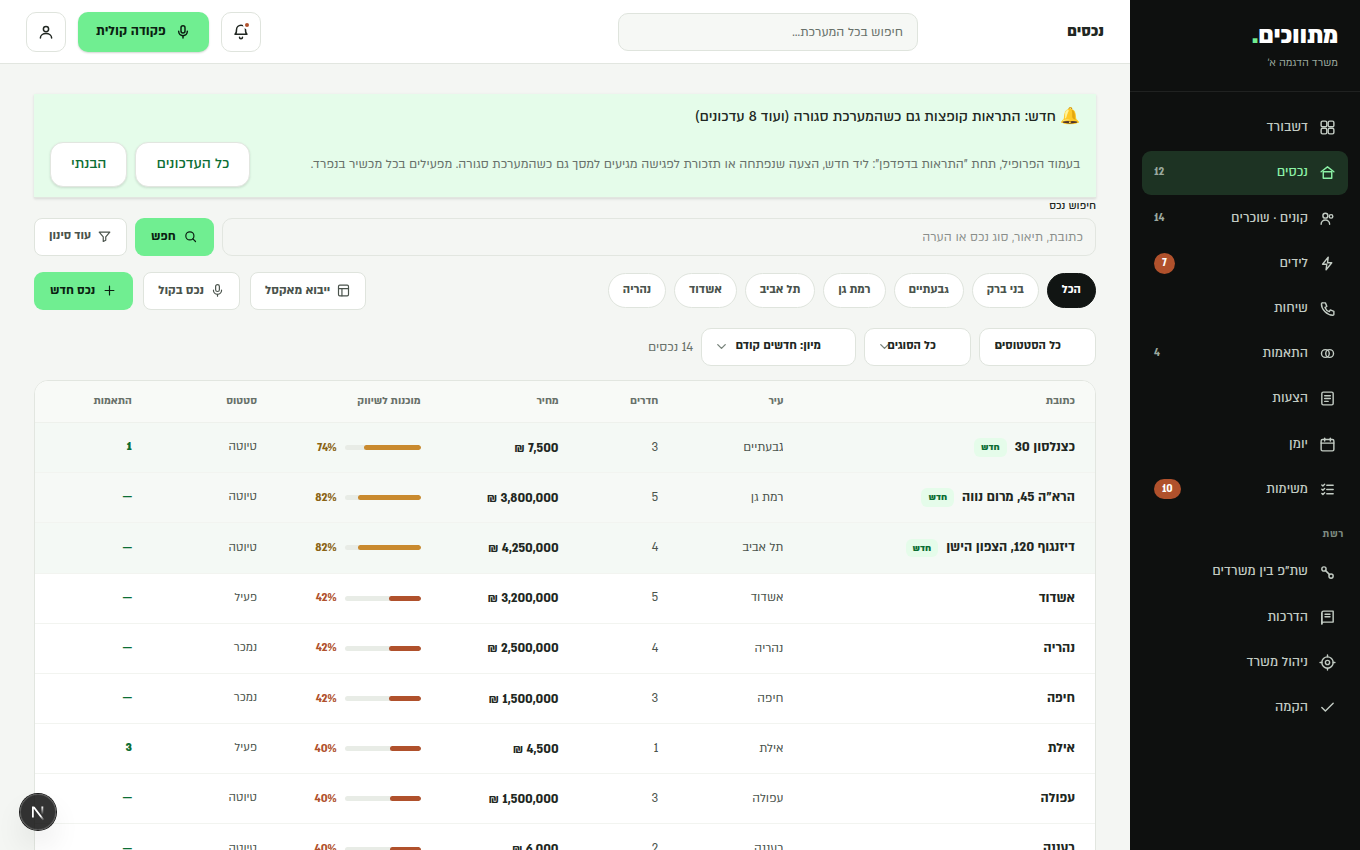
Task: Click the round N logo button
Action: (38, 812)
